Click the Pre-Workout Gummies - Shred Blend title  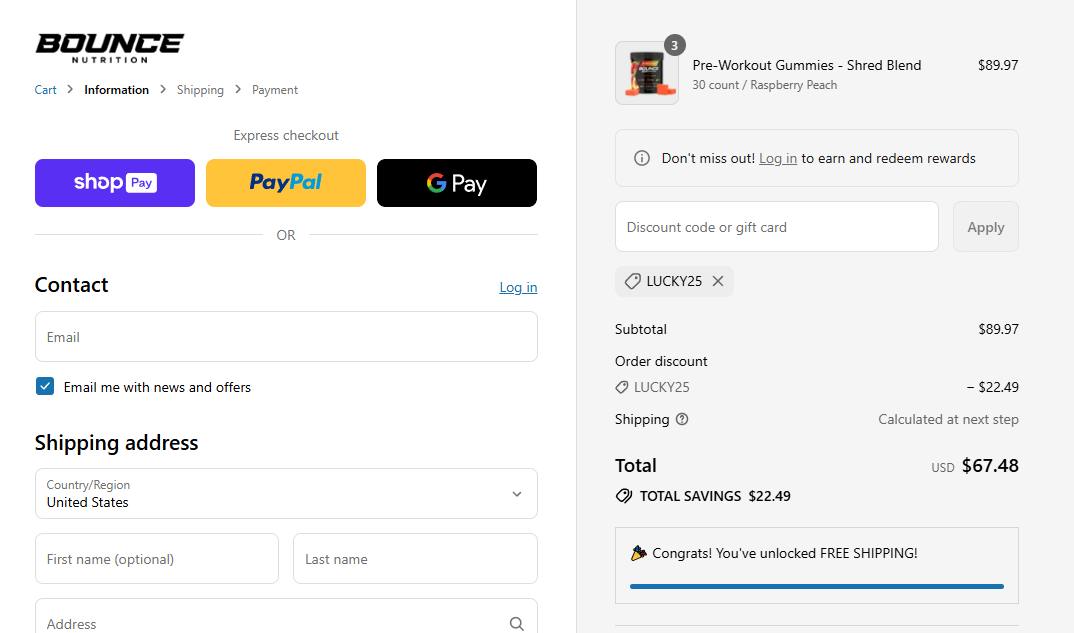(807, 65)
